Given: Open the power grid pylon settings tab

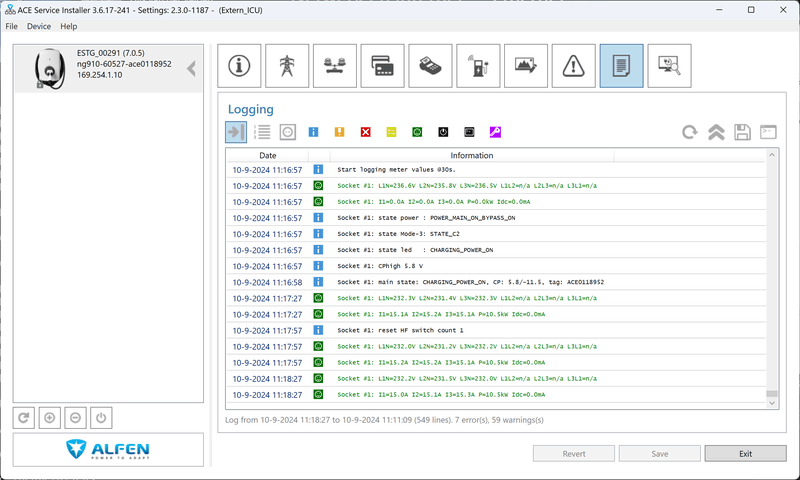Looking at the screenshot, I should (x=287, y=66).
